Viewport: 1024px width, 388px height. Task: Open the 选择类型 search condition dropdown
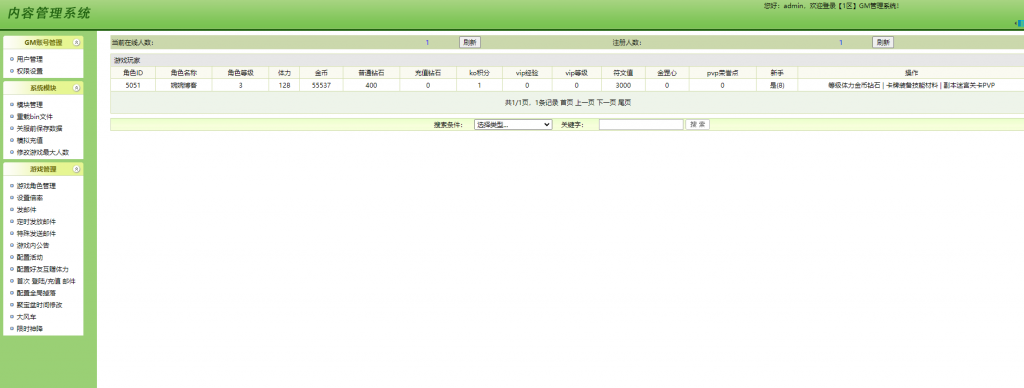click(x=513, y=125)
